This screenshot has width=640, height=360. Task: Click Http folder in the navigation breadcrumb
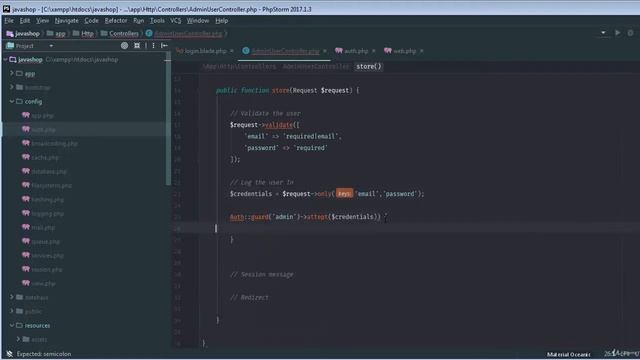coord(83,33)
